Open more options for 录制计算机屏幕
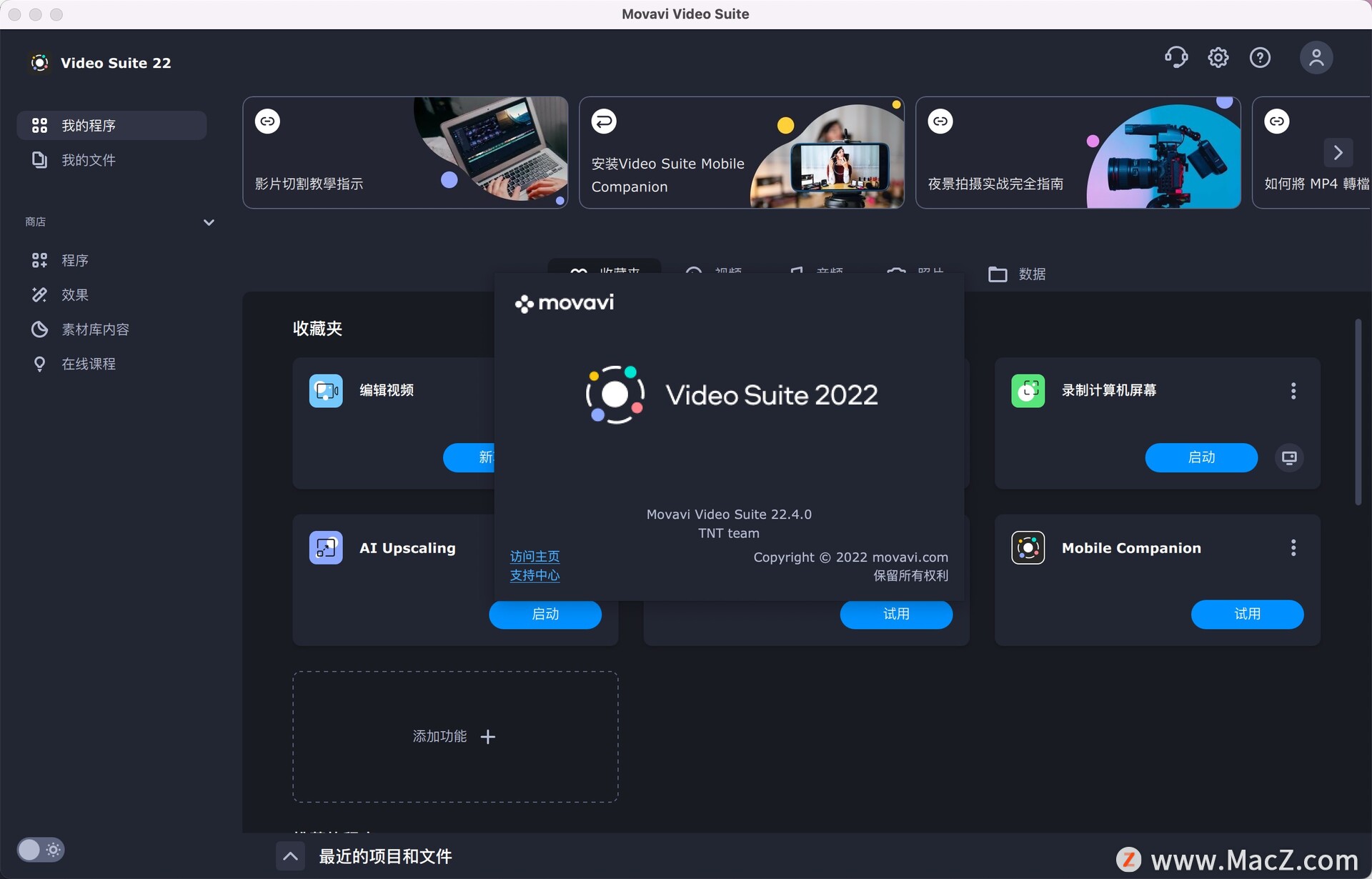This screenshot has width=1372, height=879. pyautogui.click(x=1293, y=391)
